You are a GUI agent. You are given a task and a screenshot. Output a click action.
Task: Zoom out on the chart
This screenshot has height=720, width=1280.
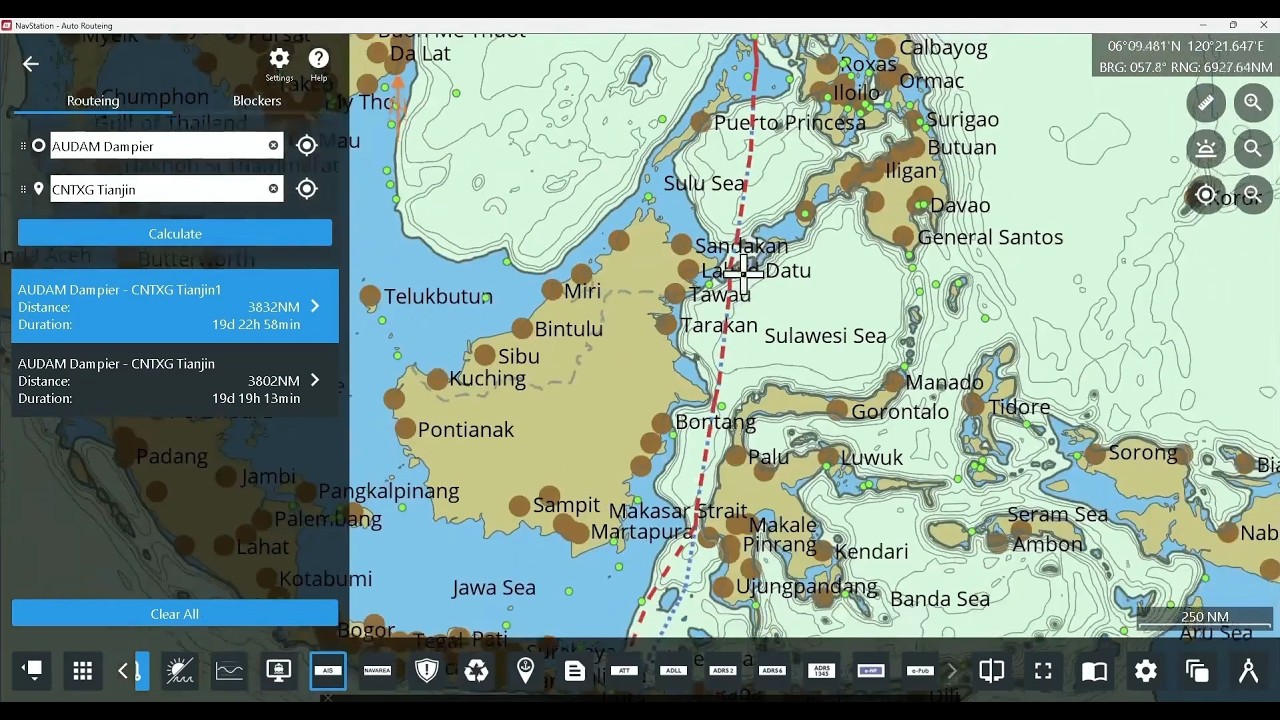click(x=1252, y=195)
